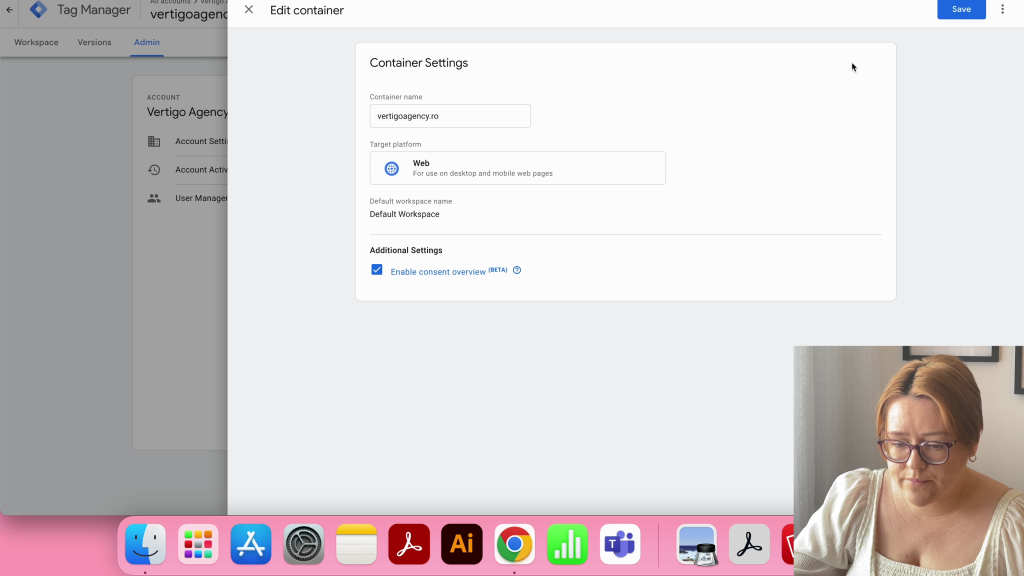Viewport: 1024px width, 576px height.
Task: Close the Edit container panel
Action: [x=249, y=10]
